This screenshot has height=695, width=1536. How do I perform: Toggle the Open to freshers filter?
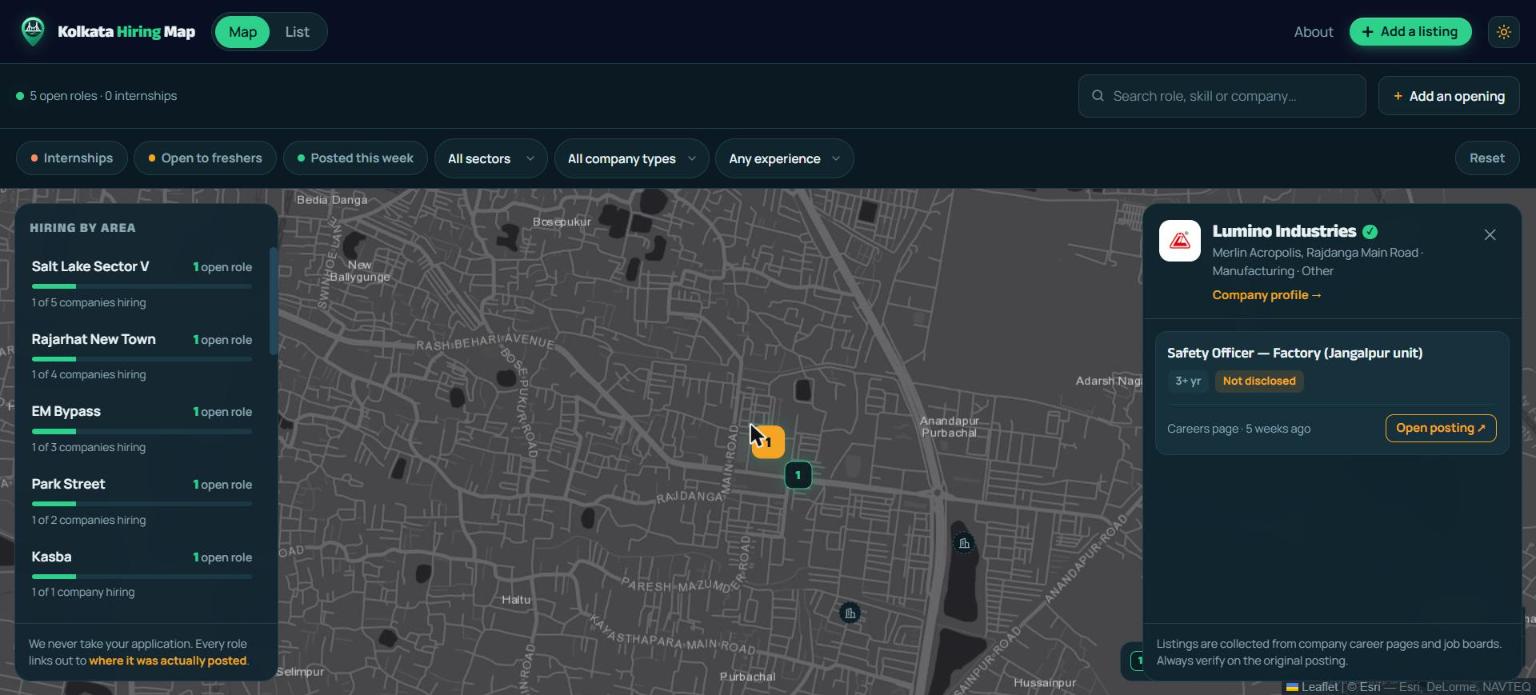205,158
